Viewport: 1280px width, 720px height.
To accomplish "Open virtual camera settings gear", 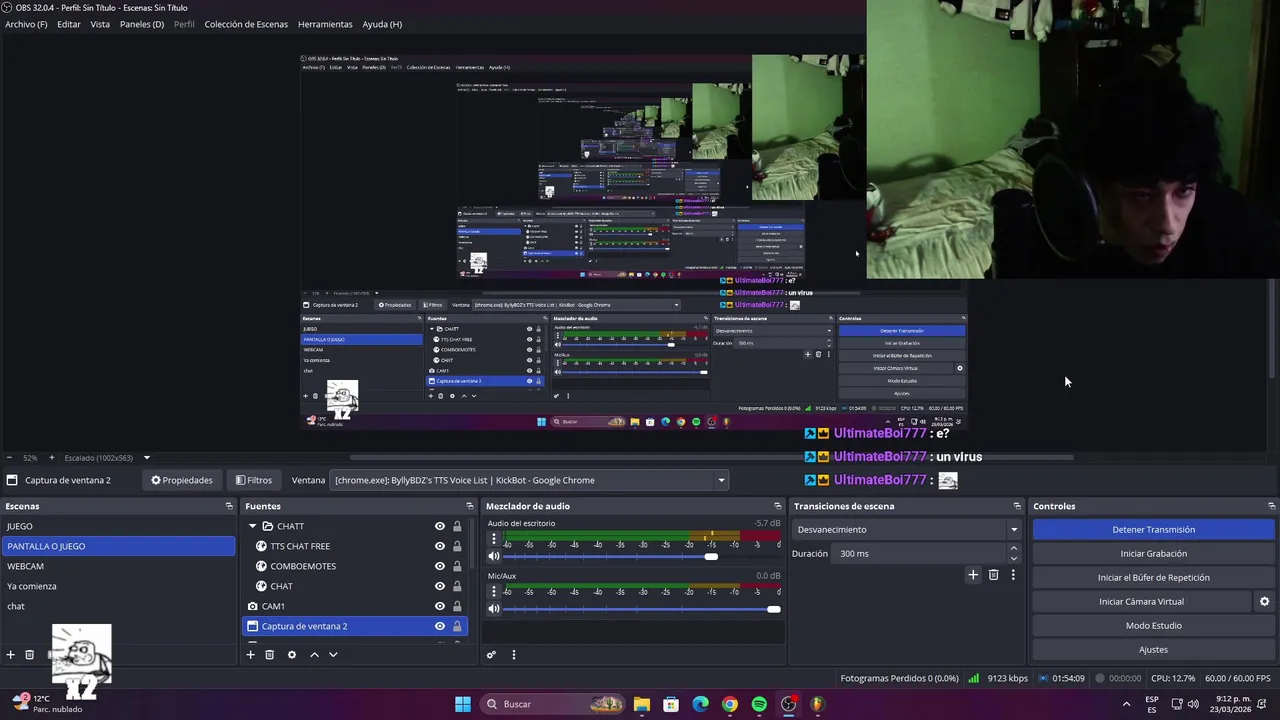I will (1264, 602).
